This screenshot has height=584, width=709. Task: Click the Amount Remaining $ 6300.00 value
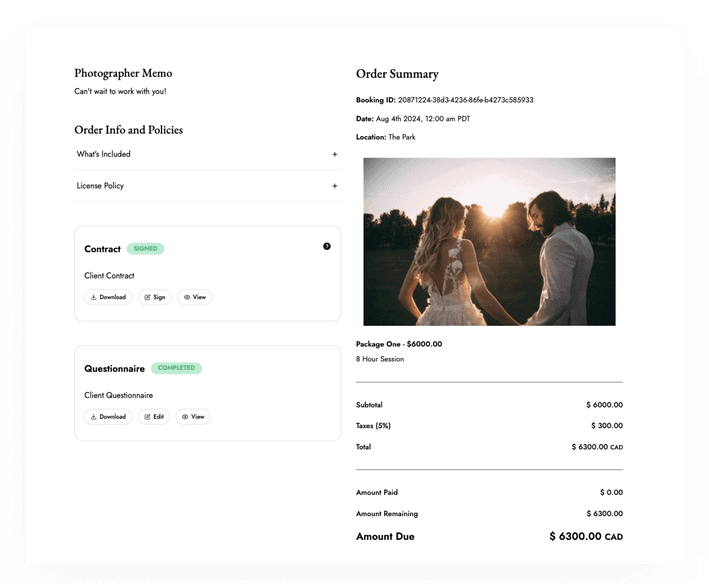(605, 513)
